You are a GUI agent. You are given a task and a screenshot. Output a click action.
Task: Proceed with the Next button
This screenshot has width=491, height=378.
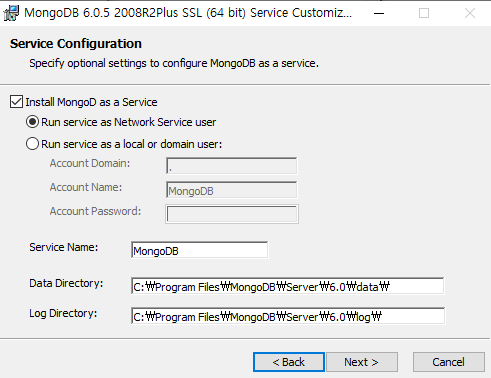(x=362, y=362)
